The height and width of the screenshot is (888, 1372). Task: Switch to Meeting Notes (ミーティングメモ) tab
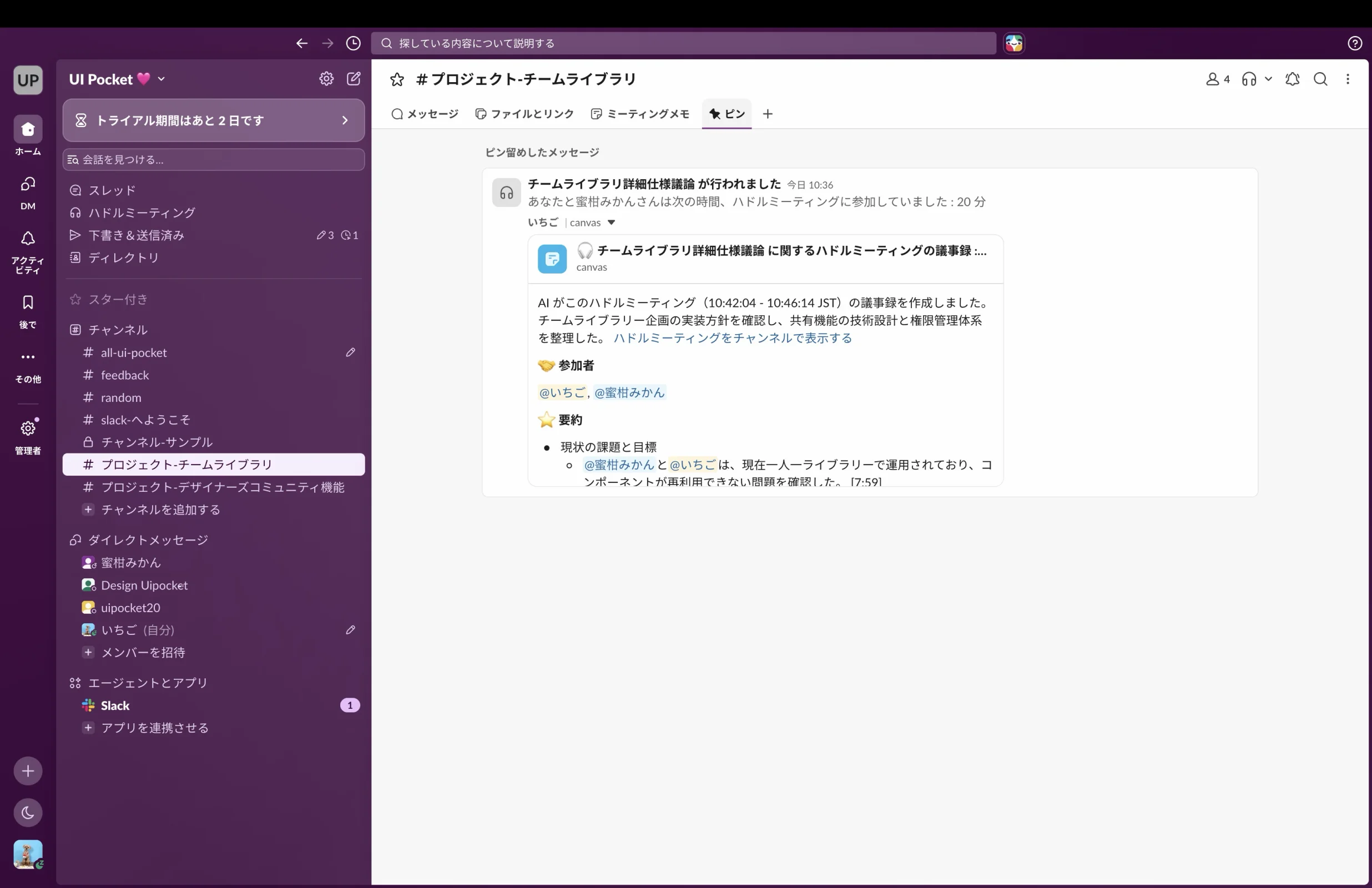tap(640, 114)
